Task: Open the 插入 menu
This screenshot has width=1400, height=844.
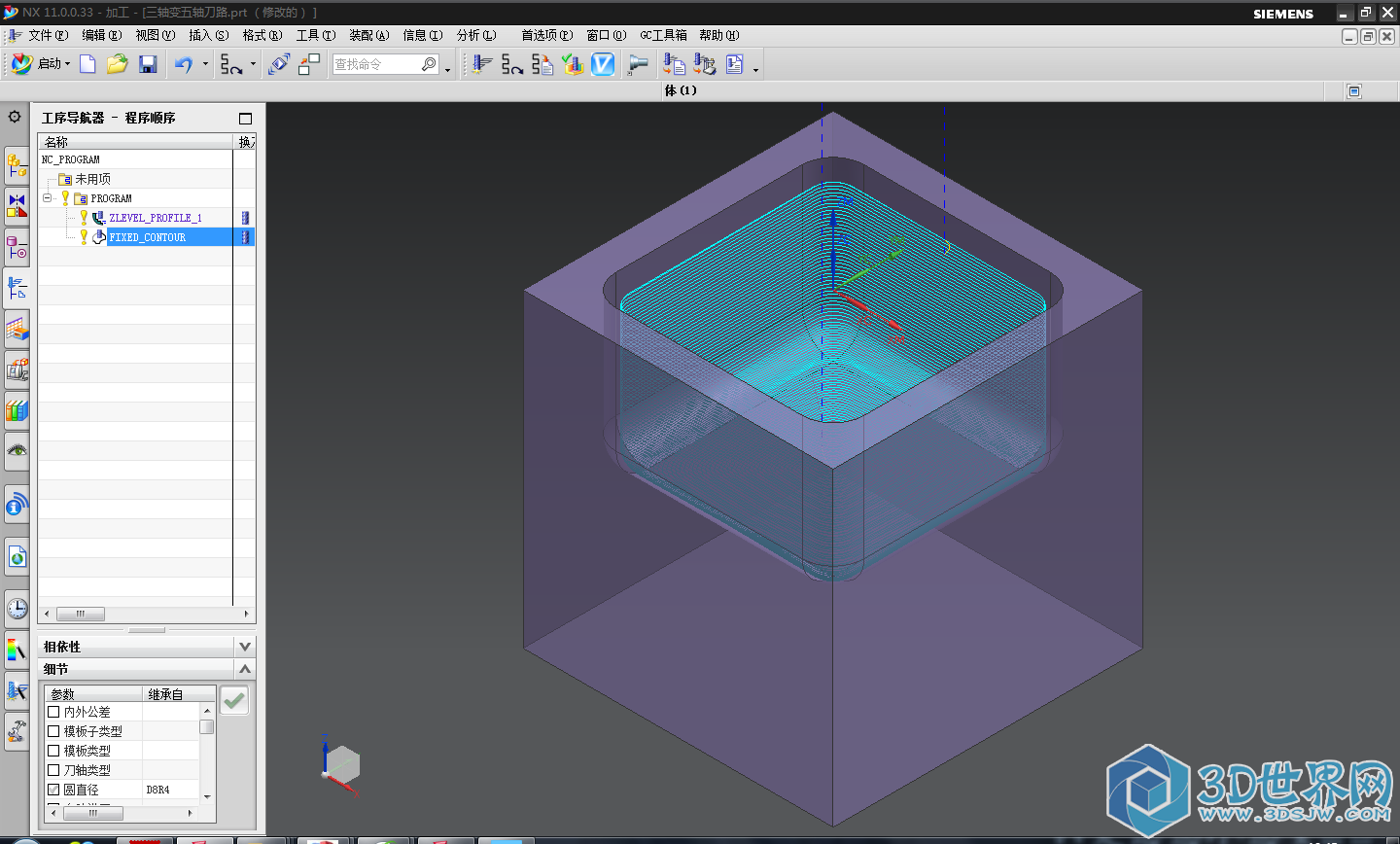Action: (208, 35)
